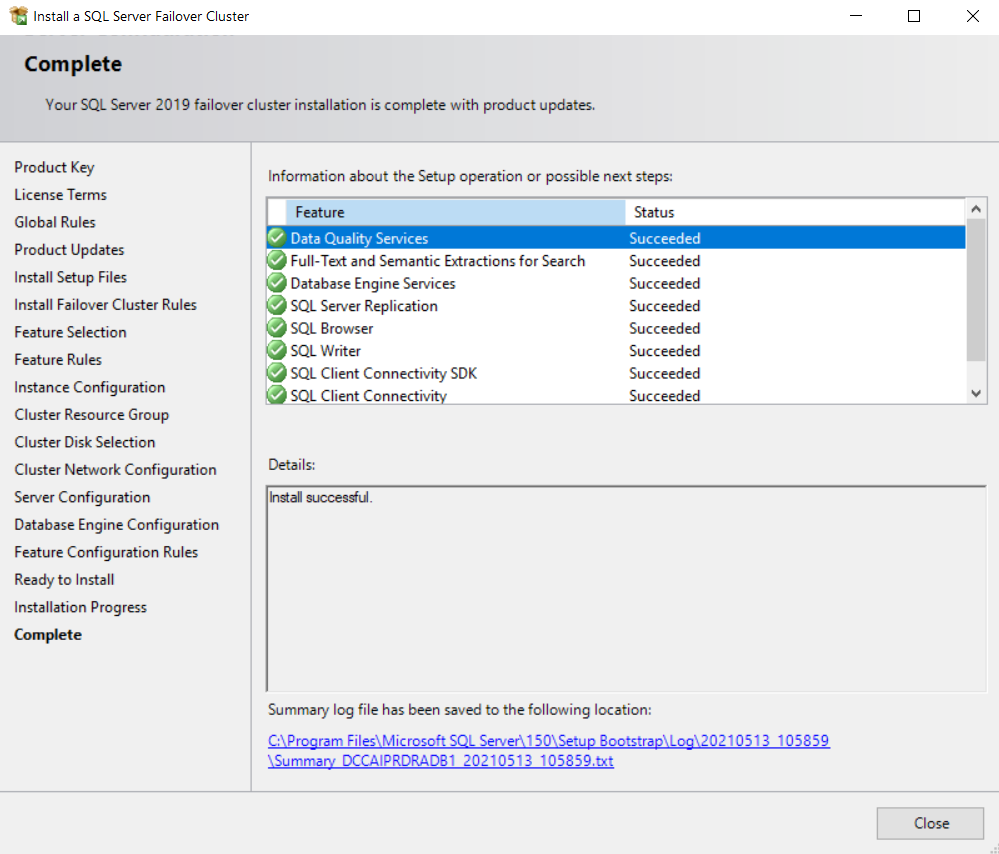This screenshot has height=854, width=999.
Task: Click the feature list vertical scrollbar thumb
Action: coord(975,291)
